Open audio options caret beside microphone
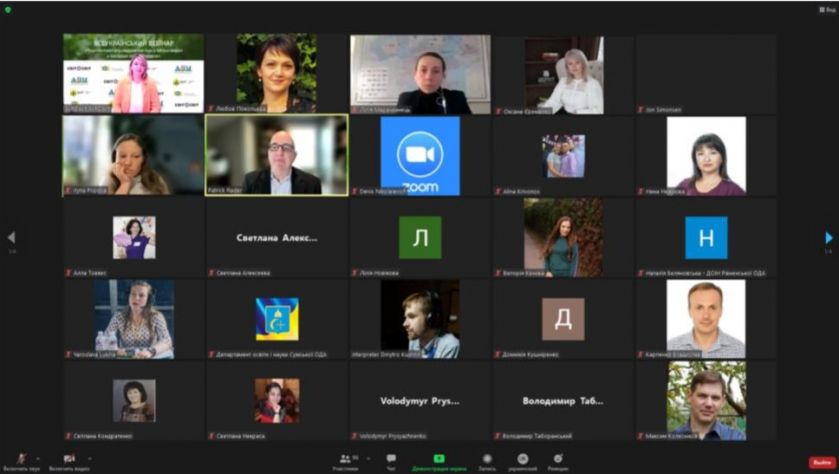Viewport: 839px width, 474px height. click(x=37, y=458)
